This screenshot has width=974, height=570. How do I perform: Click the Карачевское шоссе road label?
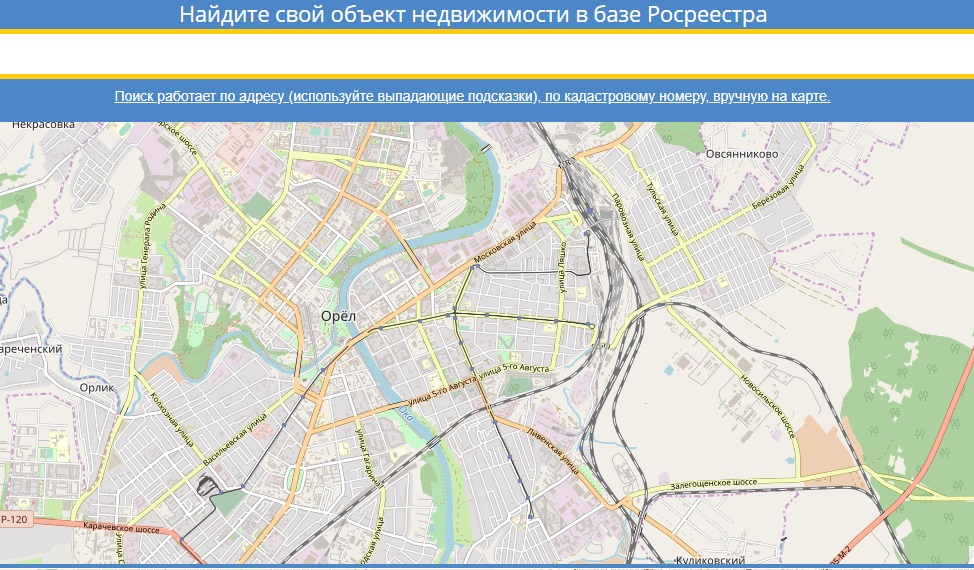pos(121,530)
